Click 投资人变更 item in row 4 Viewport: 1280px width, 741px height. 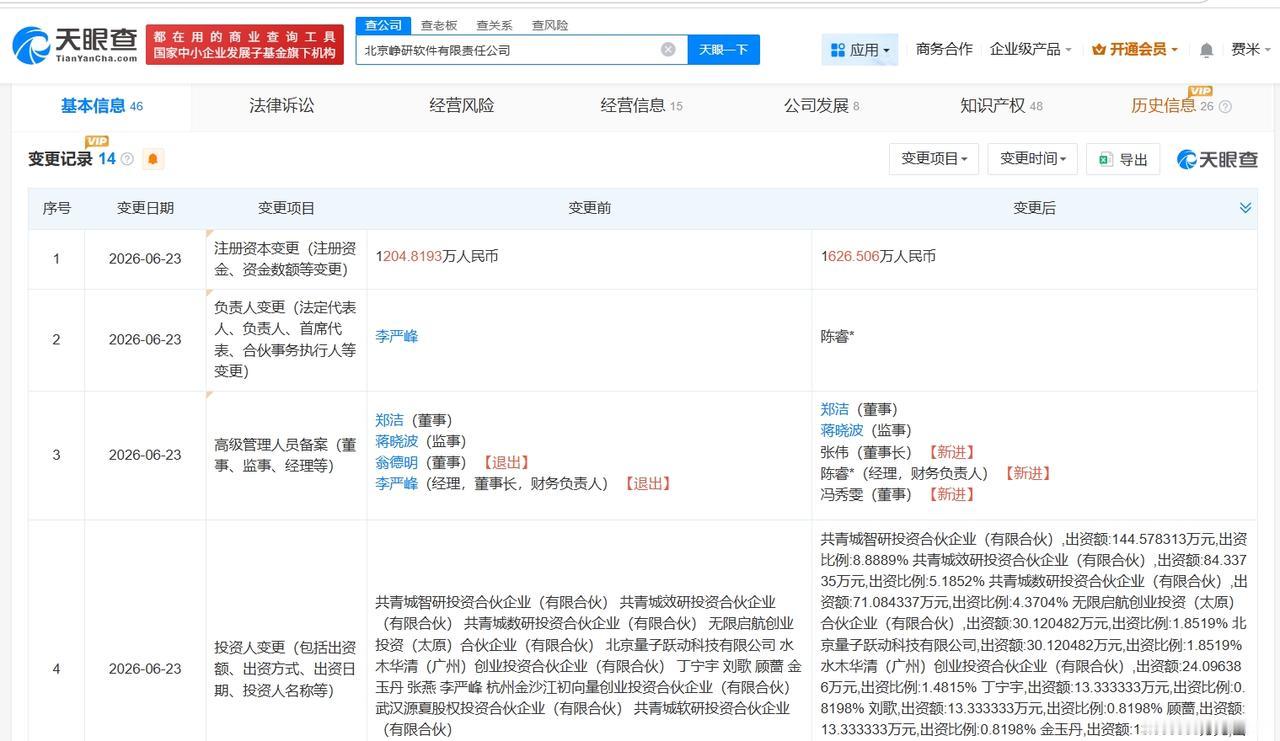[x=285, y=669]
